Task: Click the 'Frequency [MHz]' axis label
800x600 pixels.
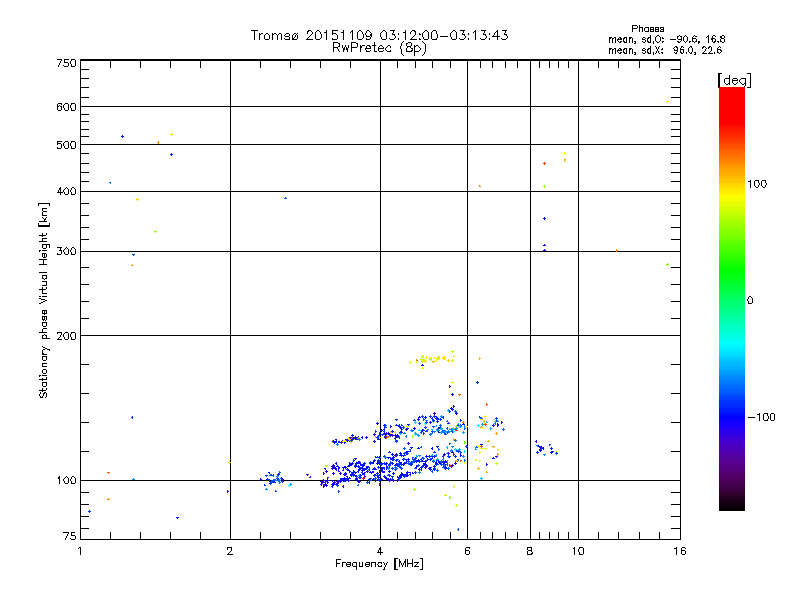Action: click(x=379, y=564)
